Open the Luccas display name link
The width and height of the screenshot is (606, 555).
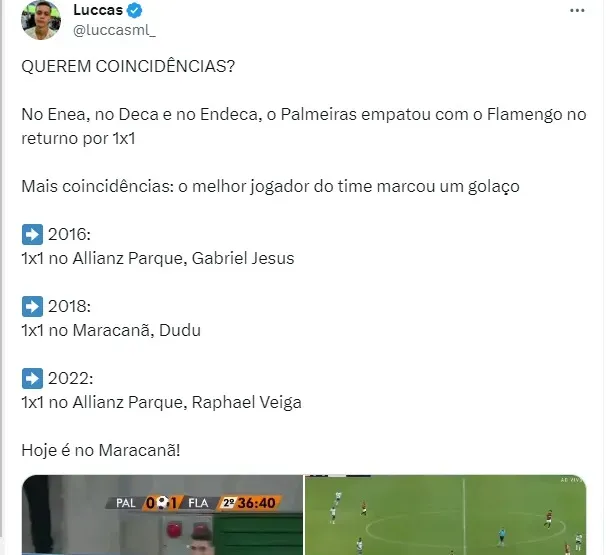98,10
